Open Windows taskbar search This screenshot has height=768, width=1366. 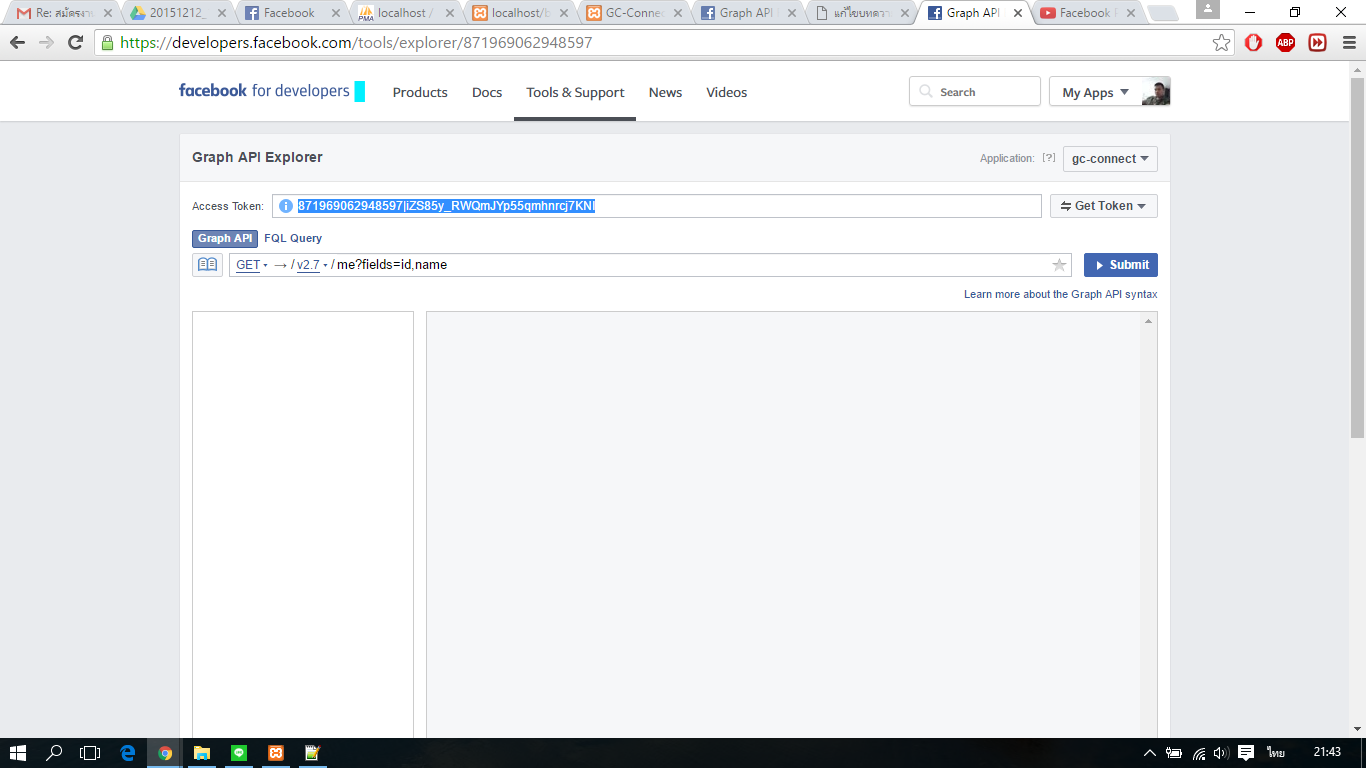click(55, 753)
